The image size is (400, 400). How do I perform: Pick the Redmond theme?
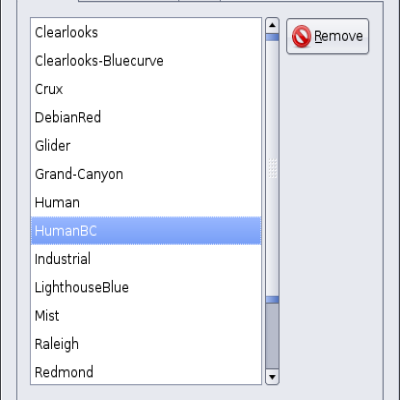pos(146,372)
